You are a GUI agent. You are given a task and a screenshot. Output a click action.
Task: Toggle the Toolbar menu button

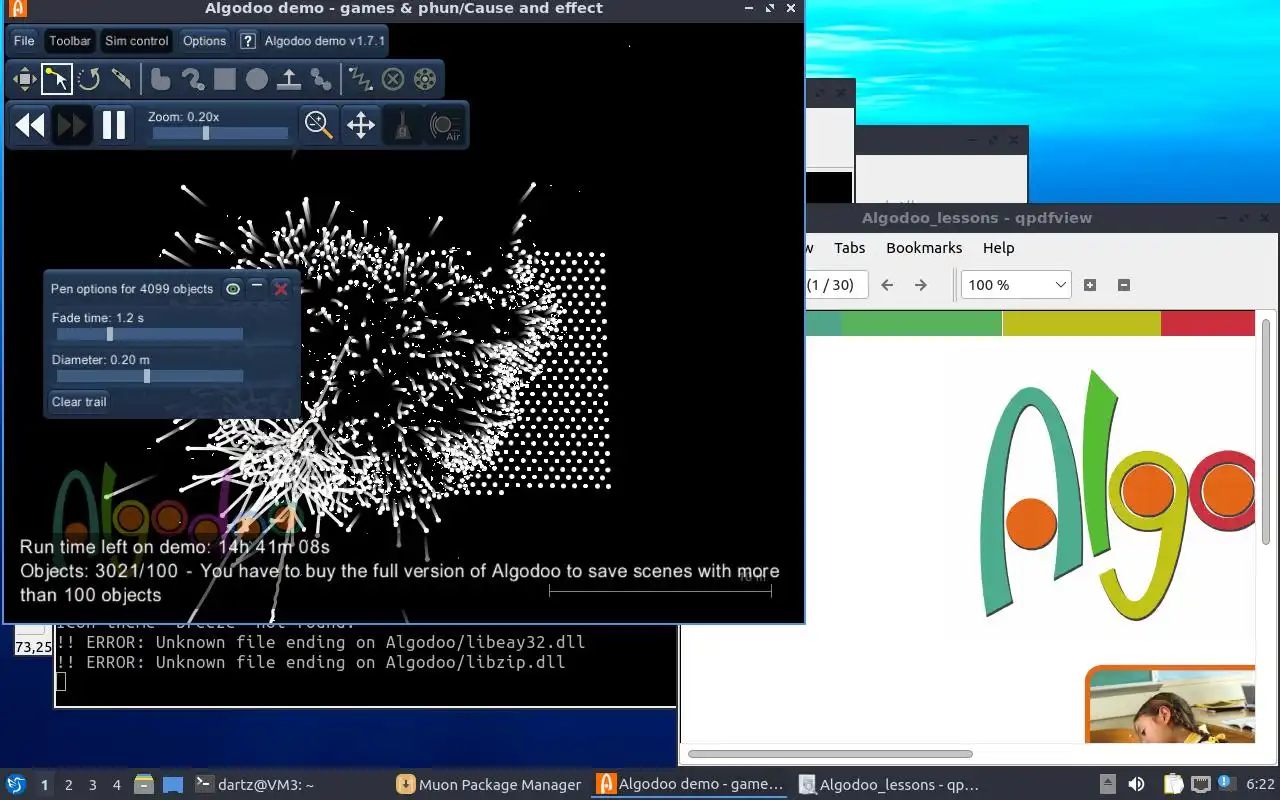(x=70, y=41)
